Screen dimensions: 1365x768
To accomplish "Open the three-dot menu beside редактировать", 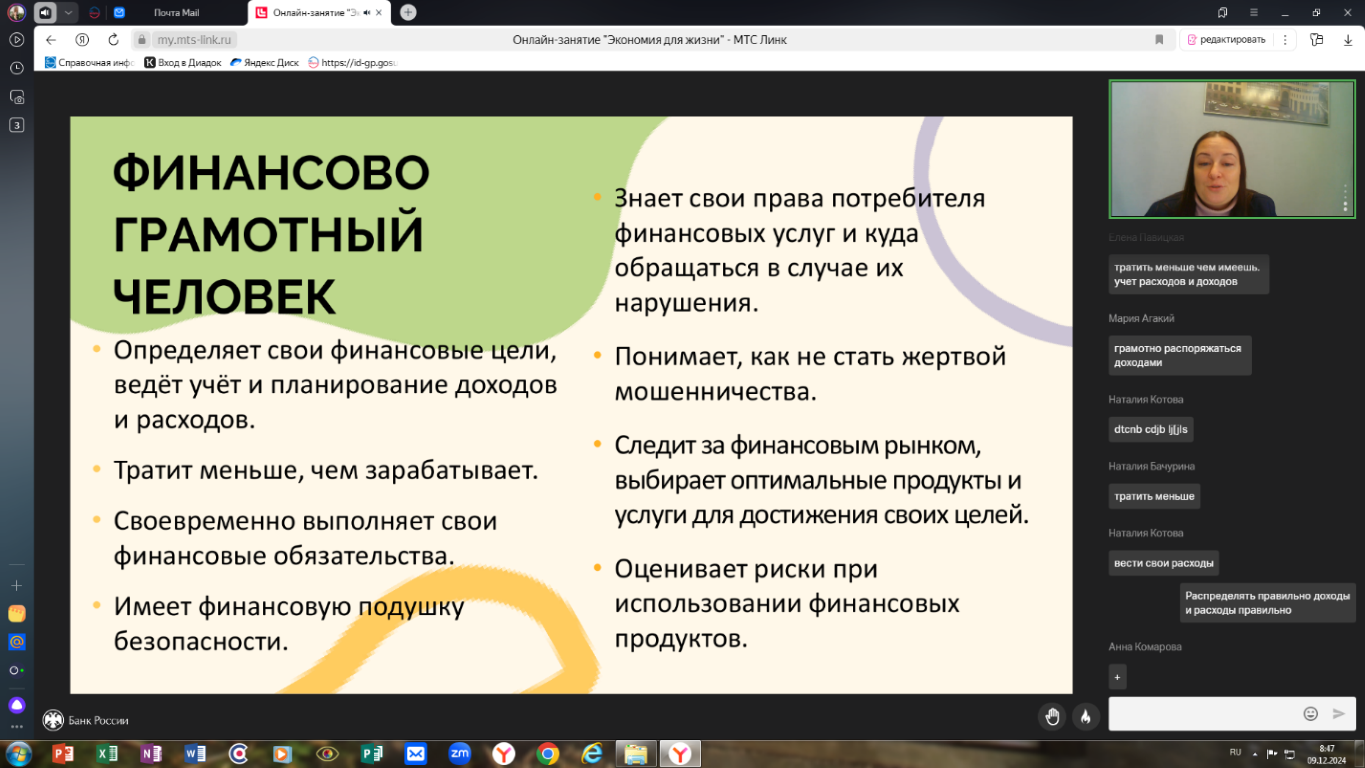I will 1283,40.
